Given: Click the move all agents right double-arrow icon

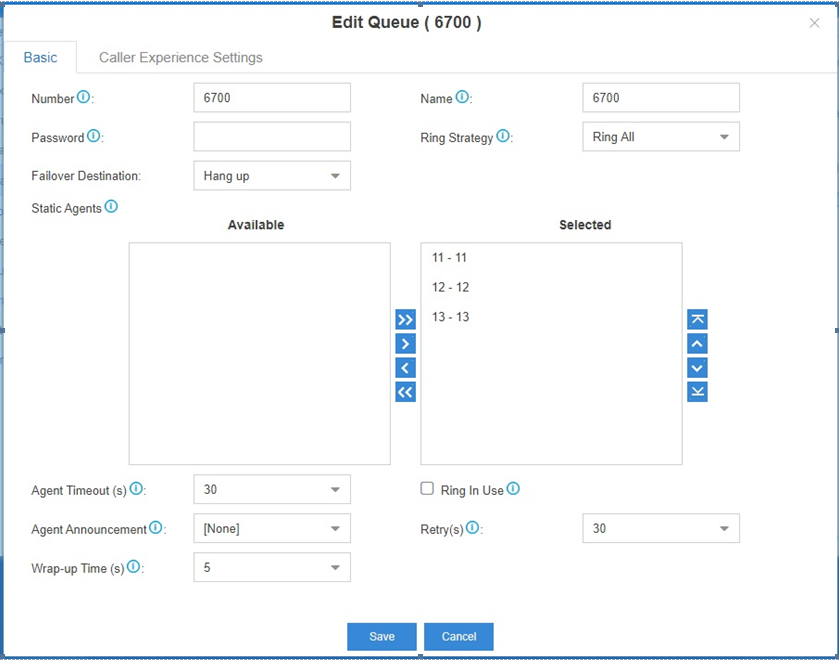Looking at the screenshot, I should pos(406,320).
